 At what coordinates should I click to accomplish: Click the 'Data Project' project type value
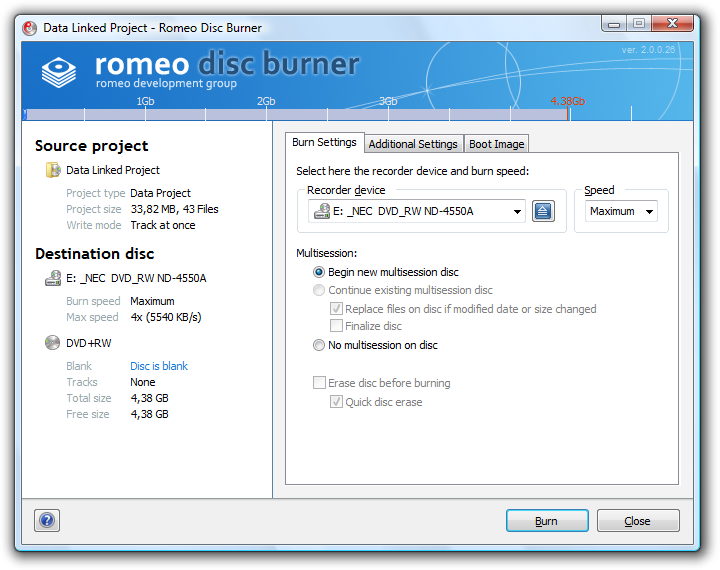click(160, 193)
